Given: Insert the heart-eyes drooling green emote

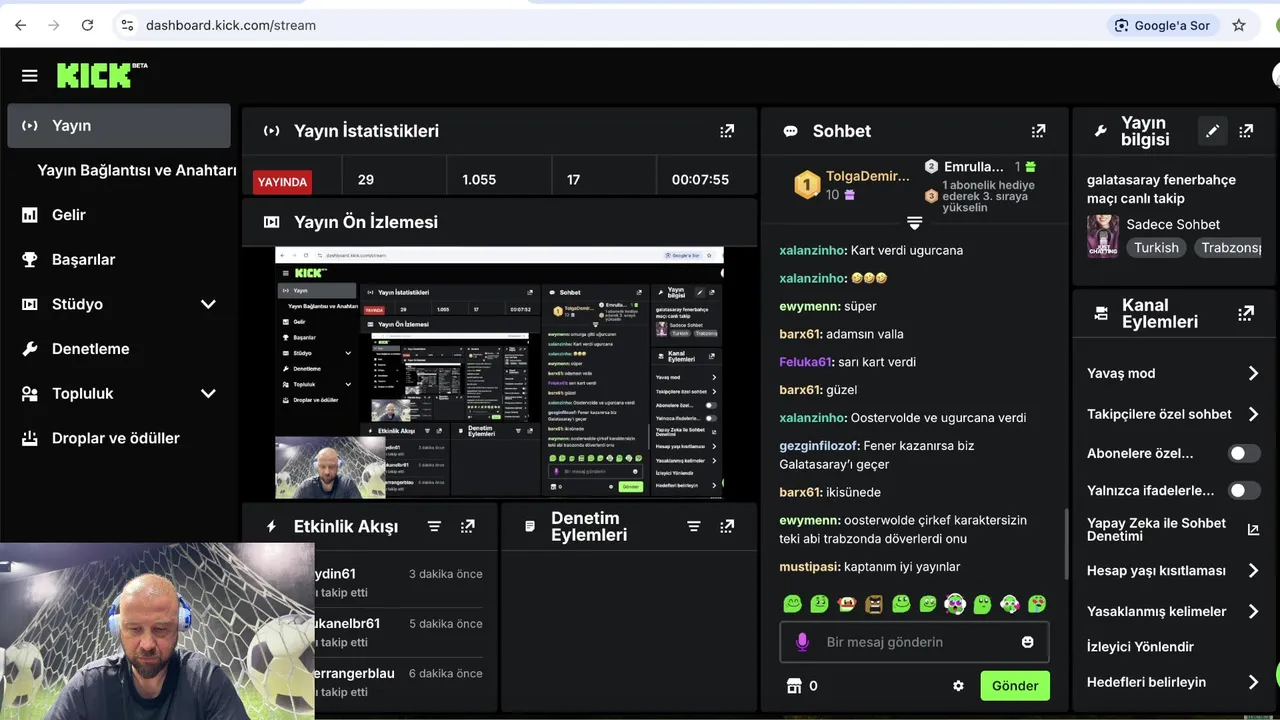Looking at the screenshot, I should [x=1037, y=604].
